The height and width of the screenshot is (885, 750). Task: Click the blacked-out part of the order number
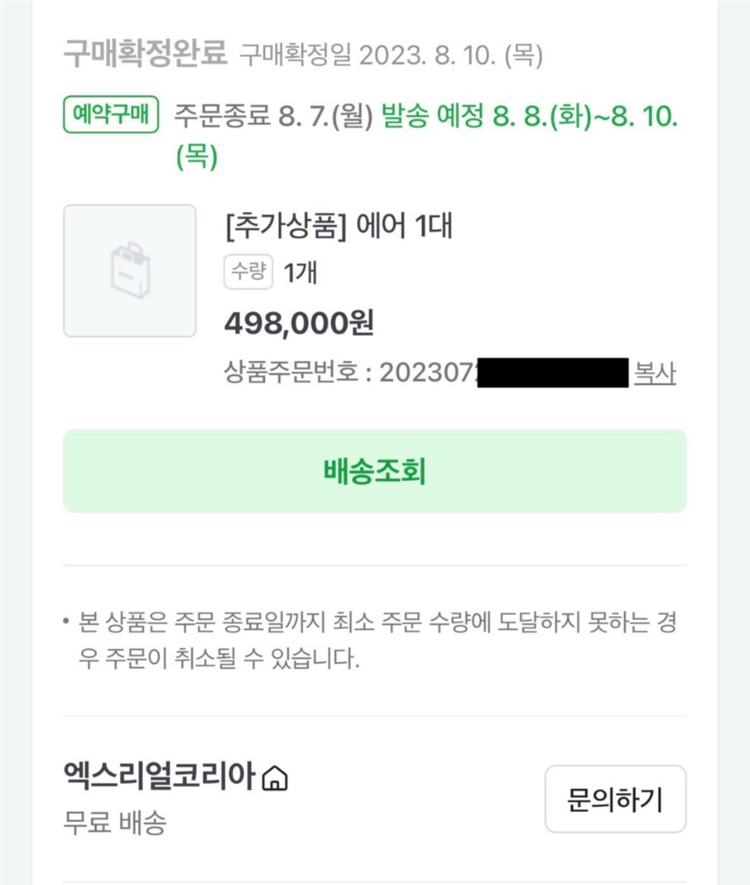pyautogui.click(x=553, y=373)
